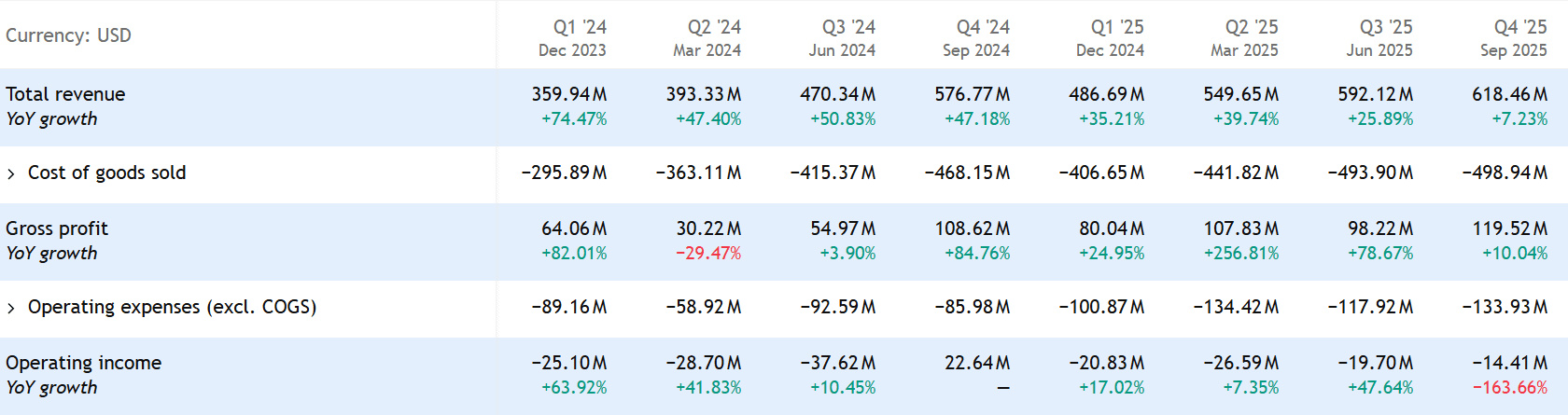Select the Q3 '24 Jun 2024 column header
Viewport: 1568px width, 415px height.
point(842,38)
